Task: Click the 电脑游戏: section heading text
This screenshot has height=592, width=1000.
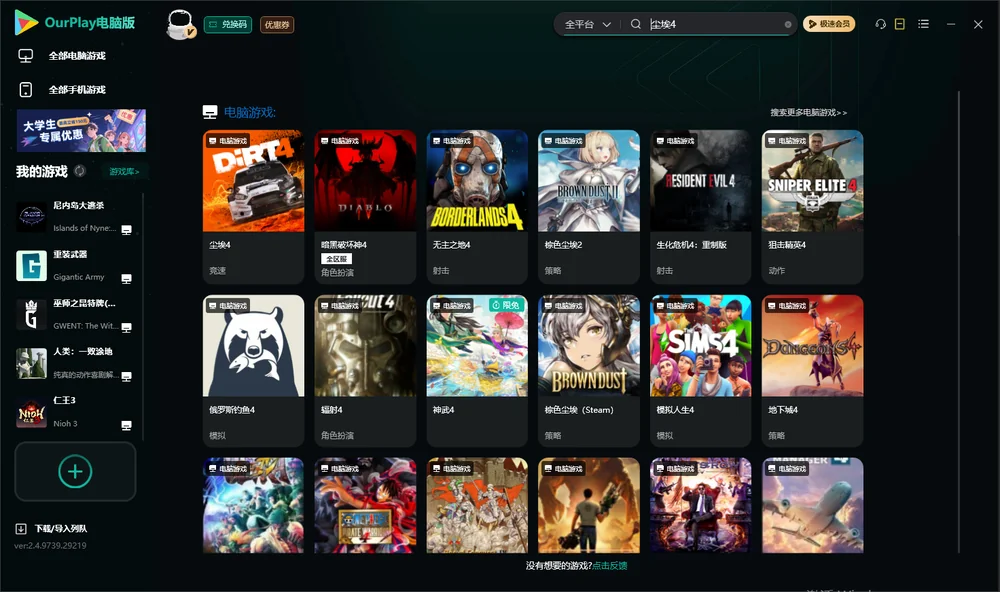Action: coord(249,112)
